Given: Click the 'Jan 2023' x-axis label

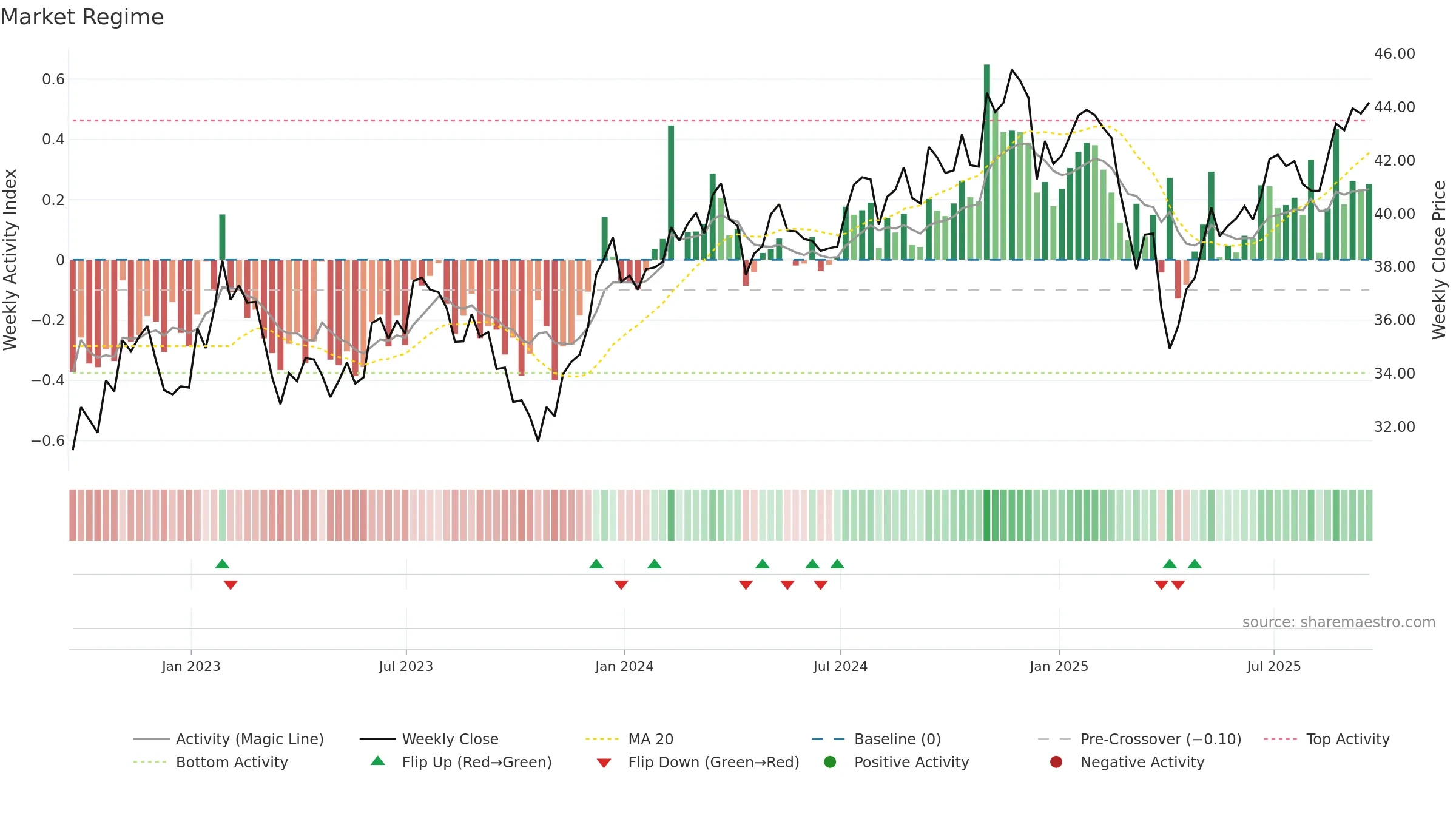Looking at the screenshot, I should point(191,667).
